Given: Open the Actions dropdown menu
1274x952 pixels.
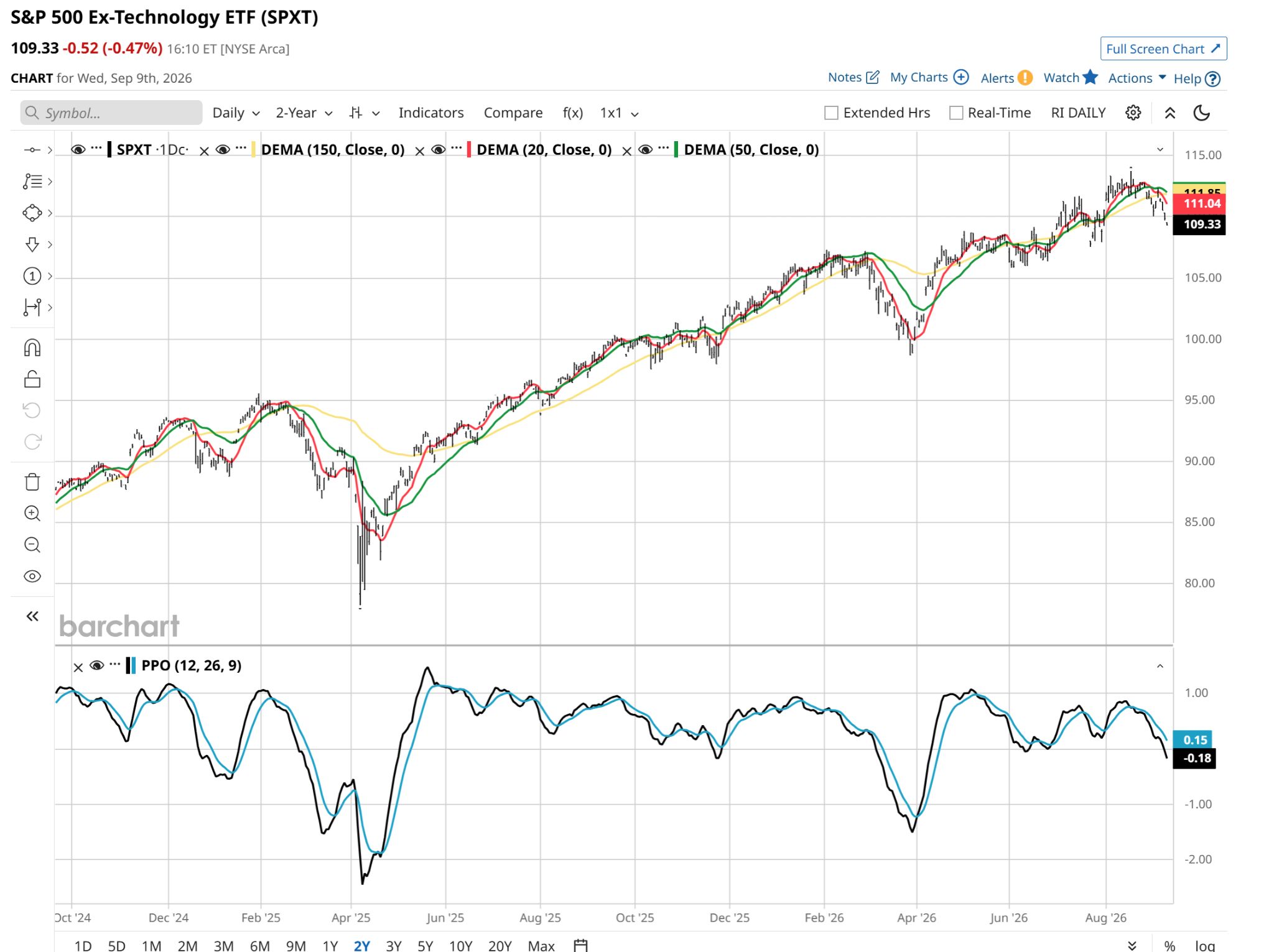Looking at the screenshot, I should [x=1137, y=78].
